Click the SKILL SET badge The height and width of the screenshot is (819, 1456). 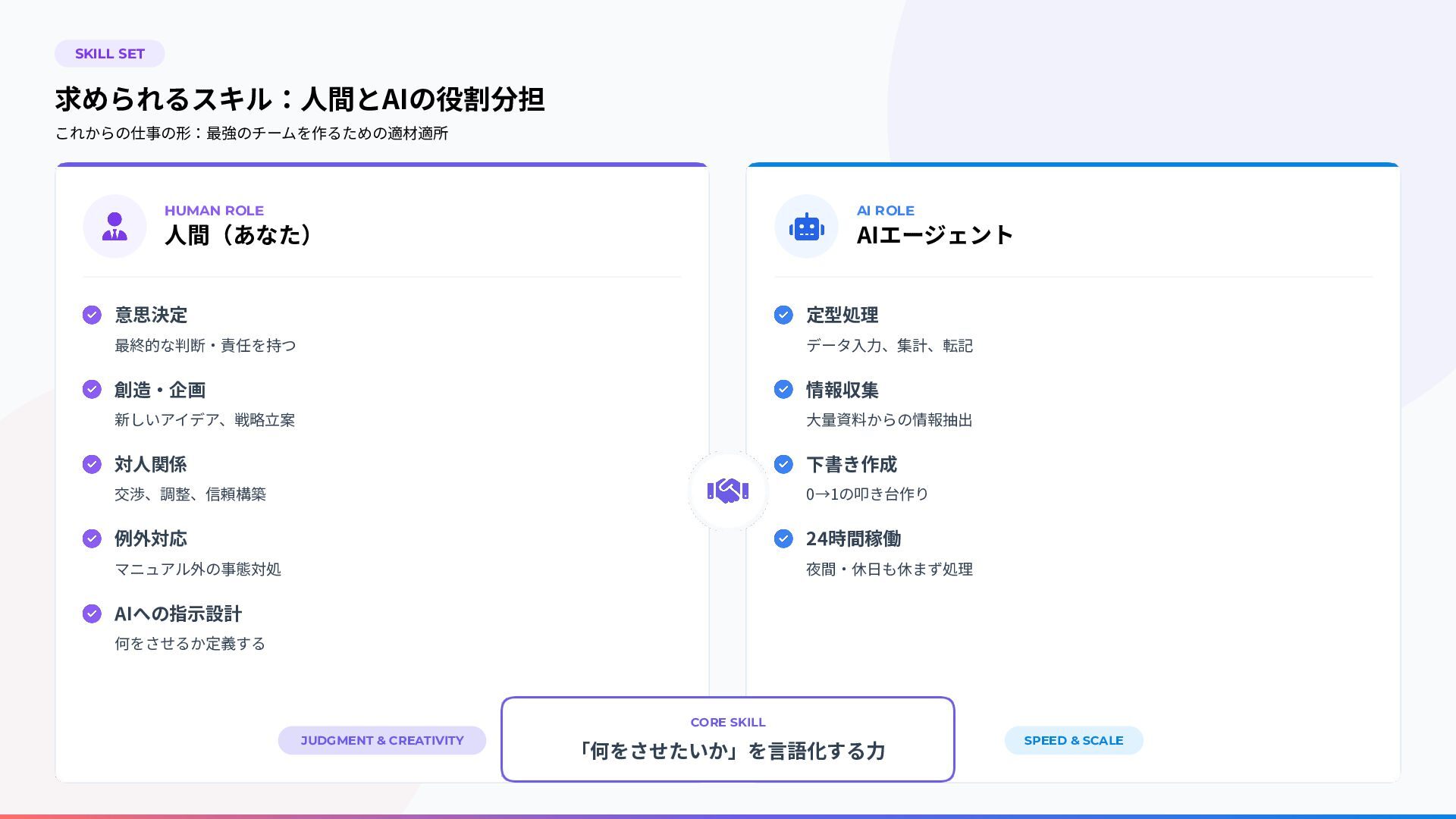point(109,54)
